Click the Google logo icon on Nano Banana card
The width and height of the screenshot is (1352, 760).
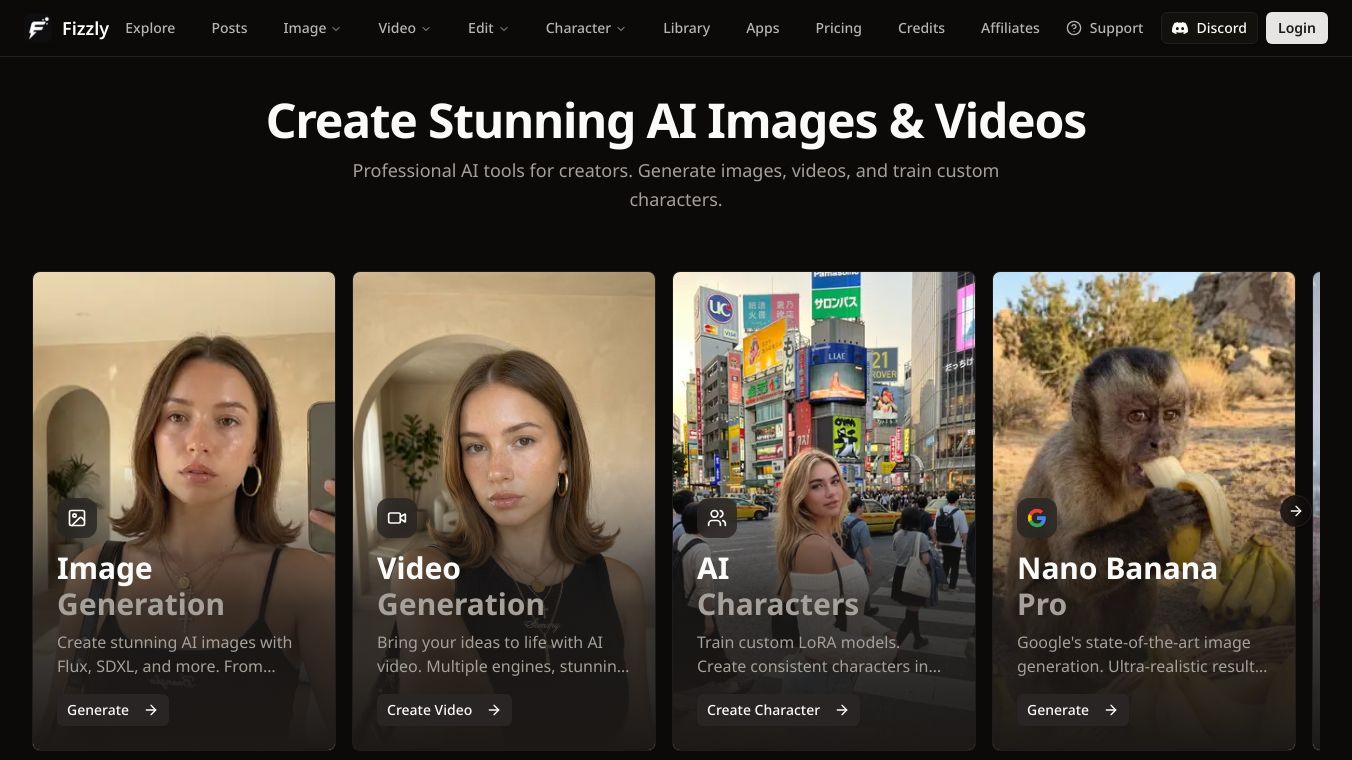pyautogui.click(x=1037, y=518)
